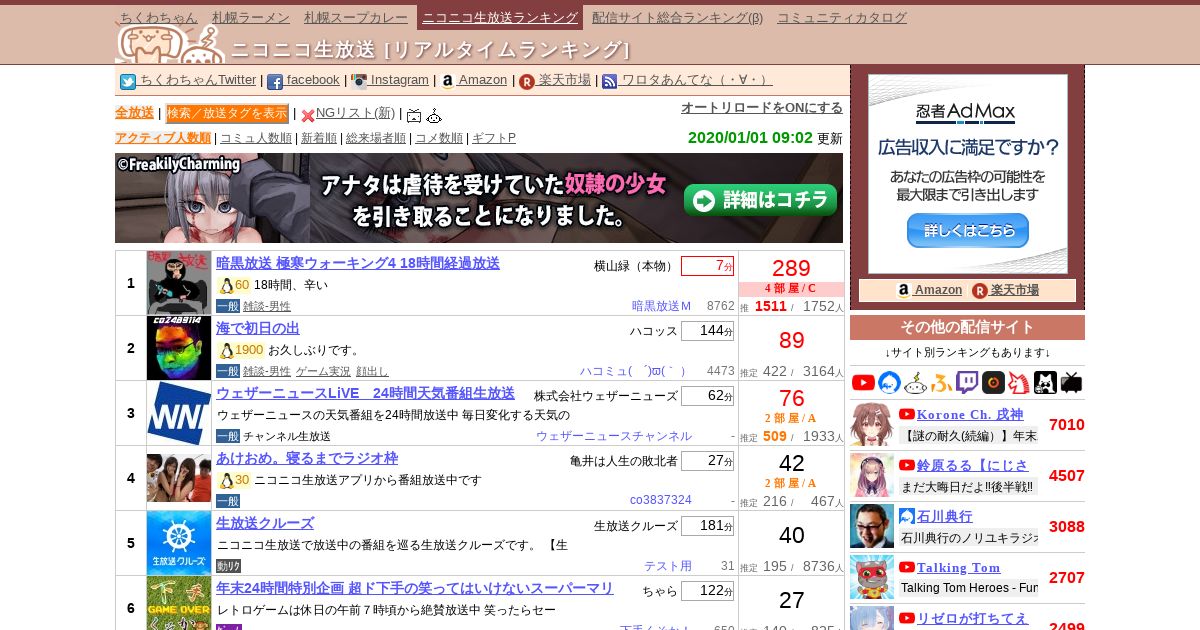Open ウェザーニュースチャンネル community link
This screenshot has width=1200, height=630.
pyautogui.click(x=613, y=436)
